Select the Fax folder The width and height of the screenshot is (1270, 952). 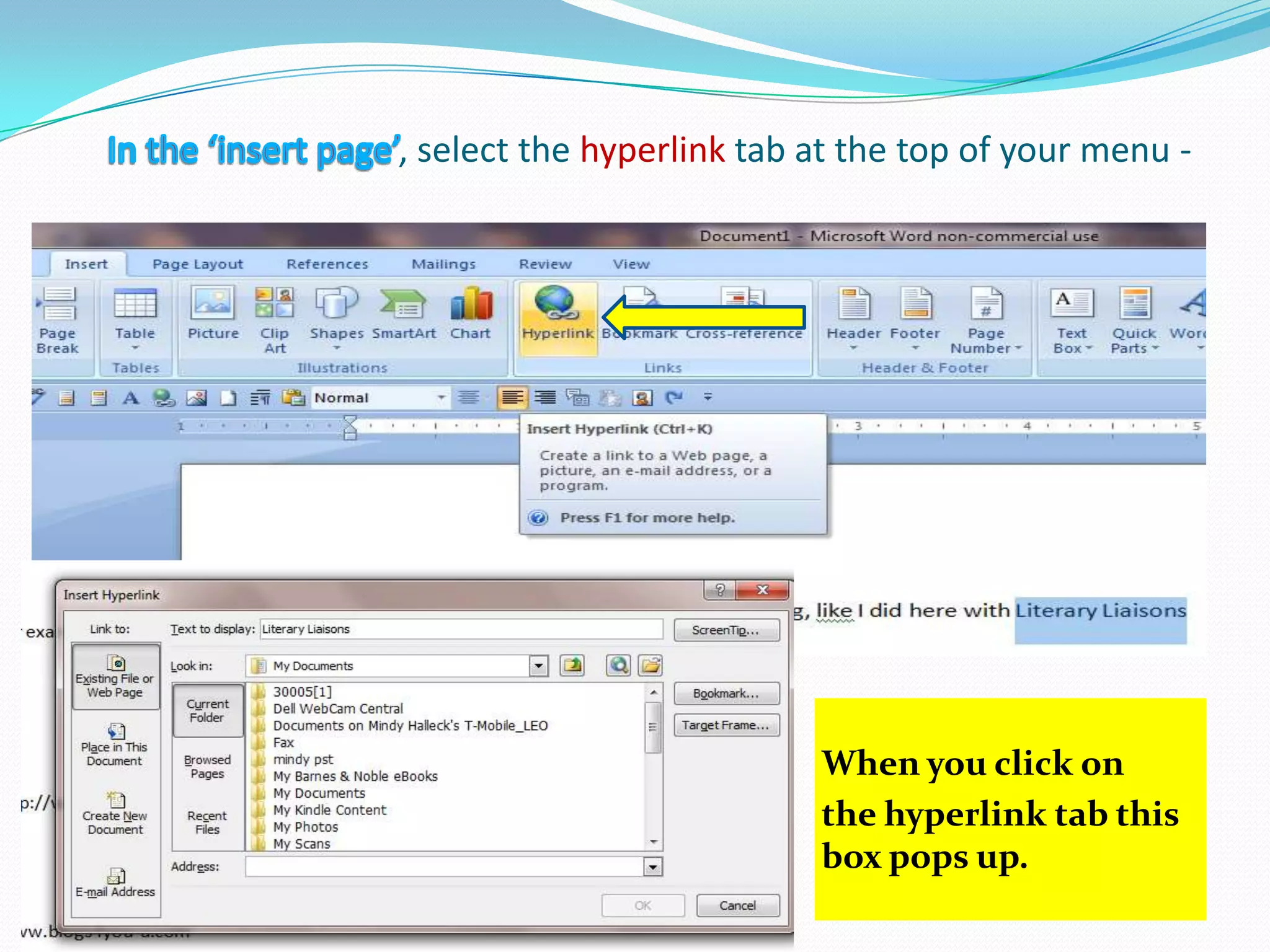[x=283, y=743]
